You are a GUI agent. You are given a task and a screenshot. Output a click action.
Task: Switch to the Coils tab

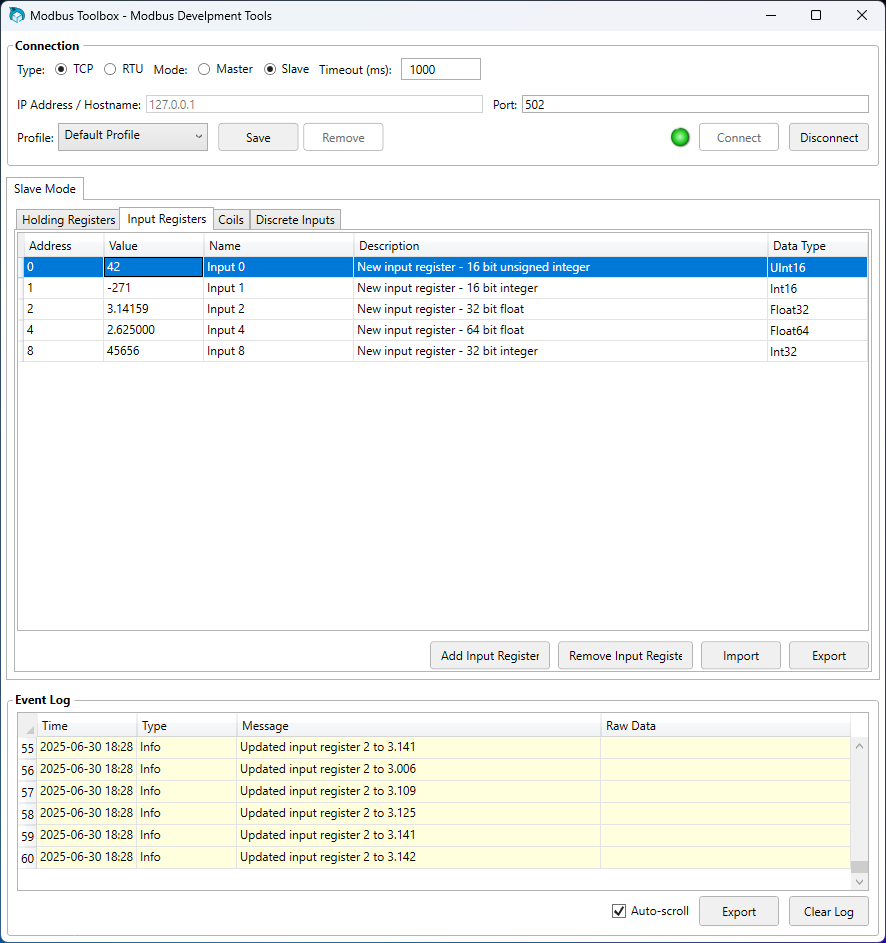point(231,219)
